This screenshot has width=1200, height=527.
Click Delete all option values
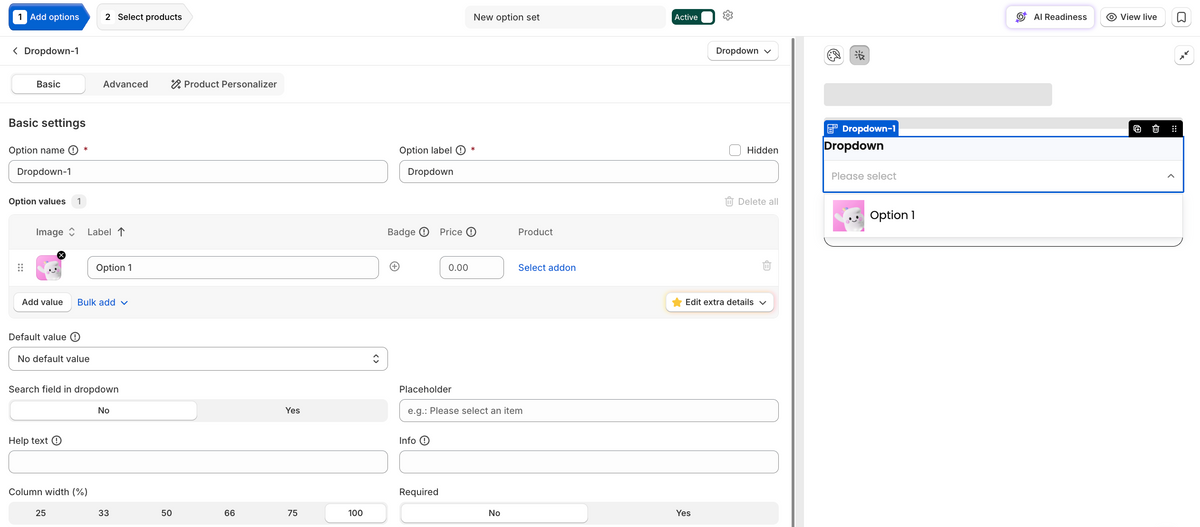pyautogui.click(x=751, y=201)
